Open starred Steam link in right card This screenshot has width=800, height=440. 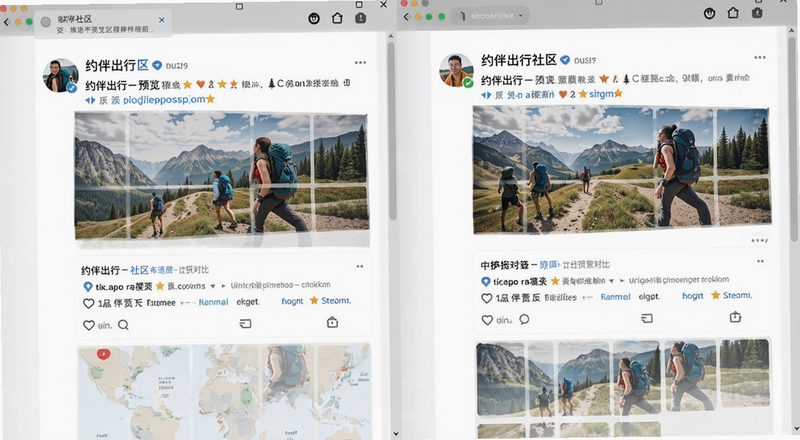[732, 295]
